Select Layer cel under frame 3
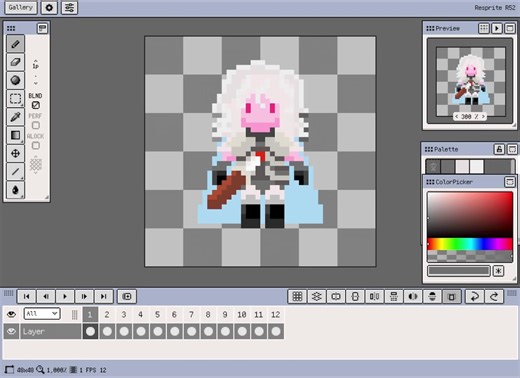520x378 pixels. pyautogui.click(x=124, y=331)
